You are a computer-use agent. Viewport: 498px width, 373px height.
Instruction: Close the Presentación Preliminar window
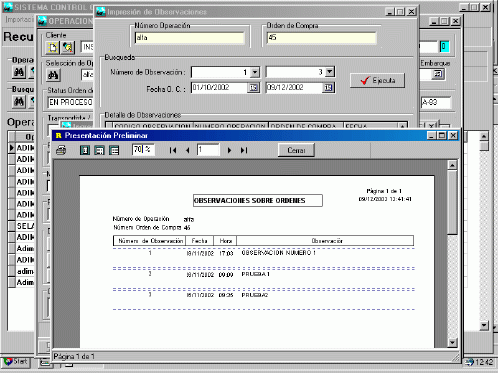[x=453, y=135]
